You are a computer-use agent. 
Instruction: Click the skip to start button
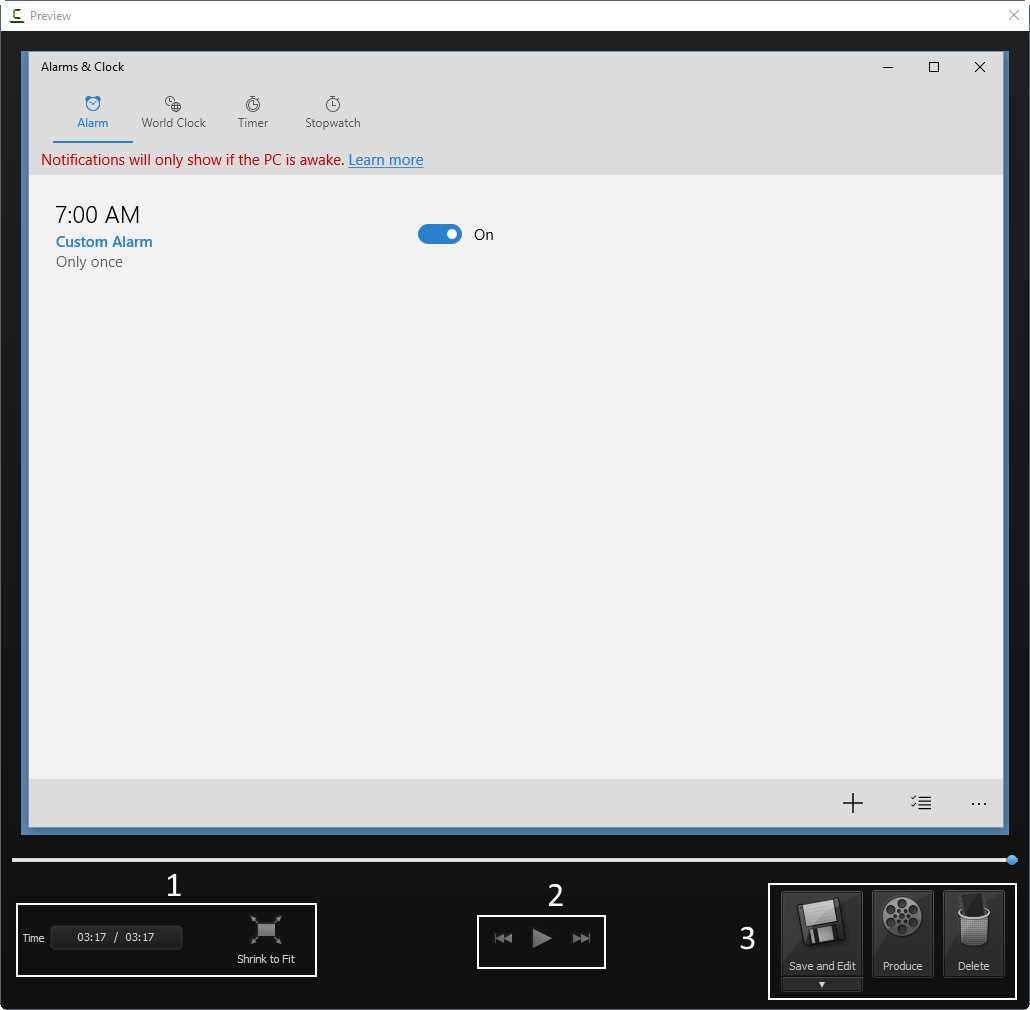tap(503, 938)
